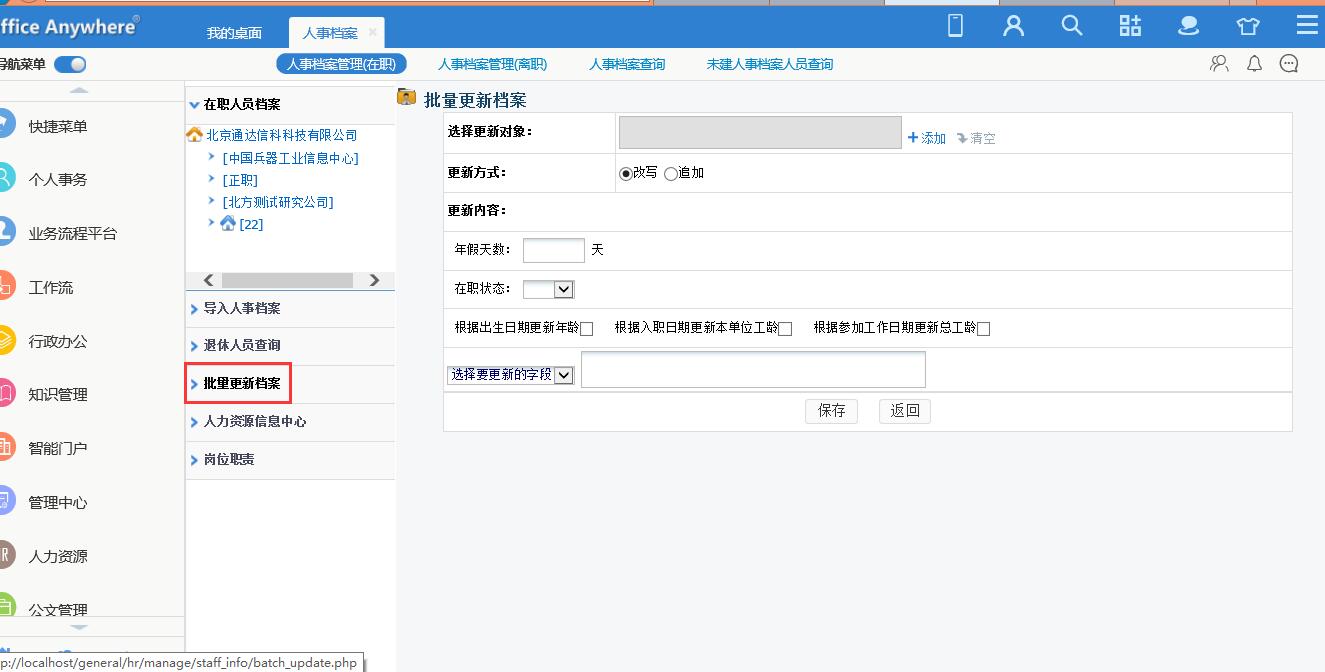This screenshot has width=1325, height=672.
Task: Open the app grid icon in header
Action: [1130, 26]
